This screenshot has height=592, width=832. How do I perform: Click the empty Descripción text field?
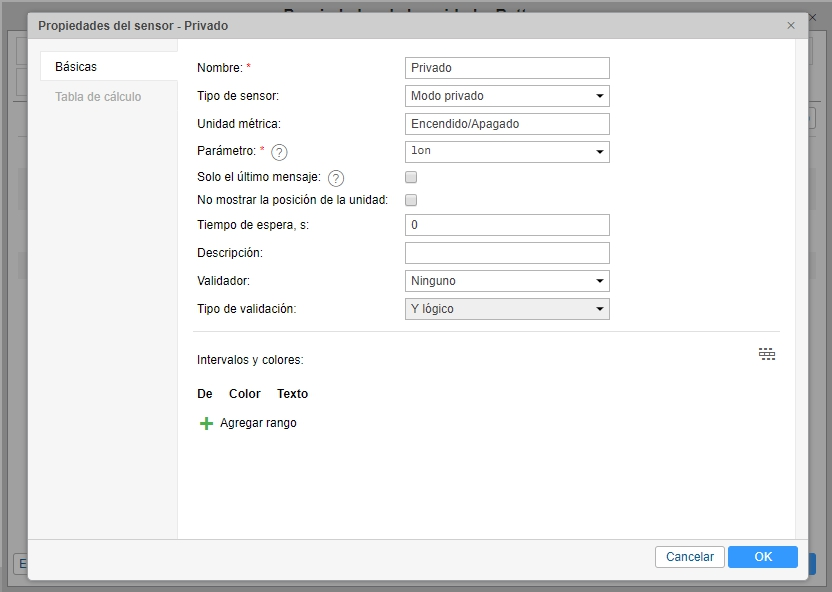pyautogui.click(x=505, y=253)
